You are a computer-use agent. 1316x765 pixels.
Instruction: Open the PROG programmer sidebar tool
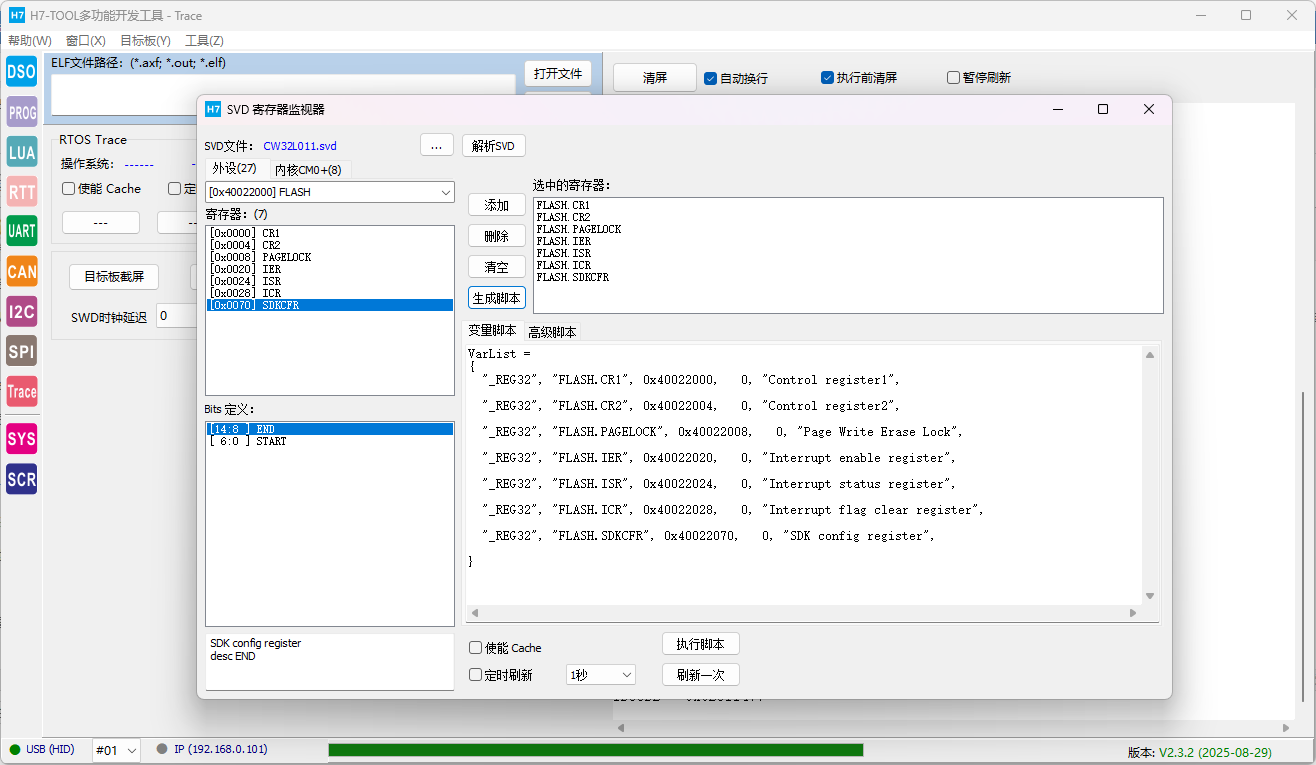[21, 112]
